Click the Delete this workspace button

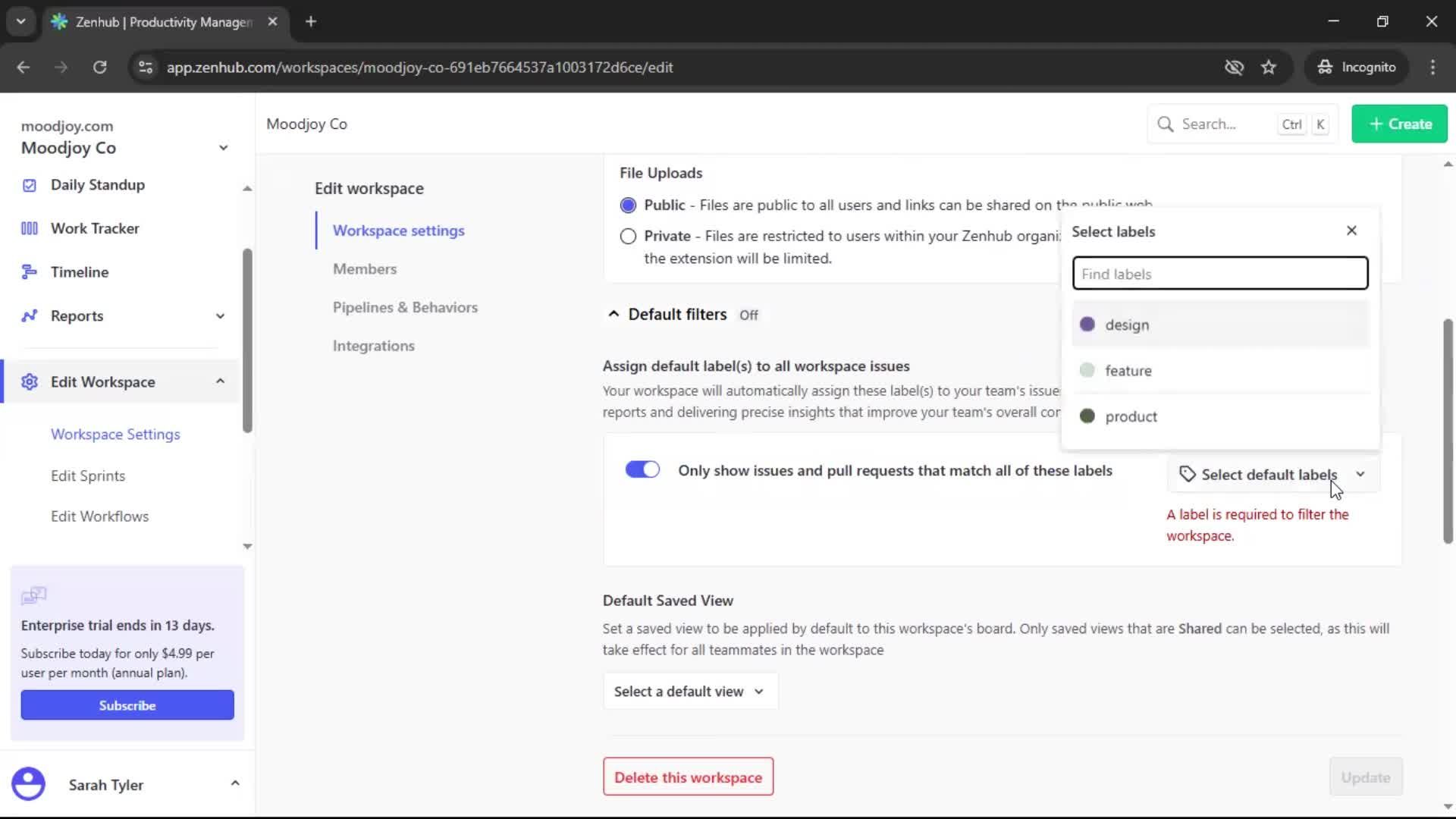[687, 777]
